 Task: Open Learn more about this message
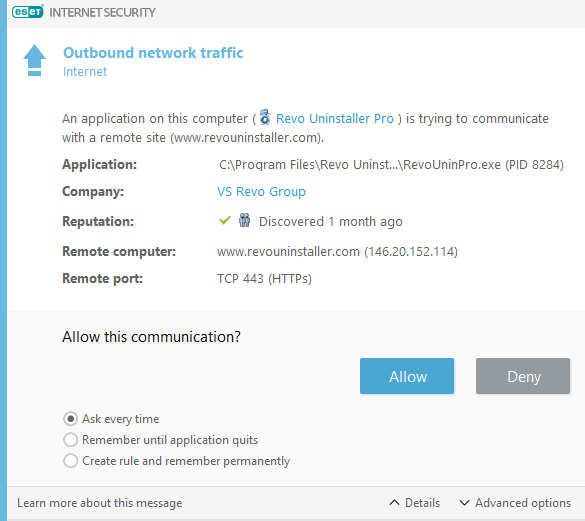100,503
